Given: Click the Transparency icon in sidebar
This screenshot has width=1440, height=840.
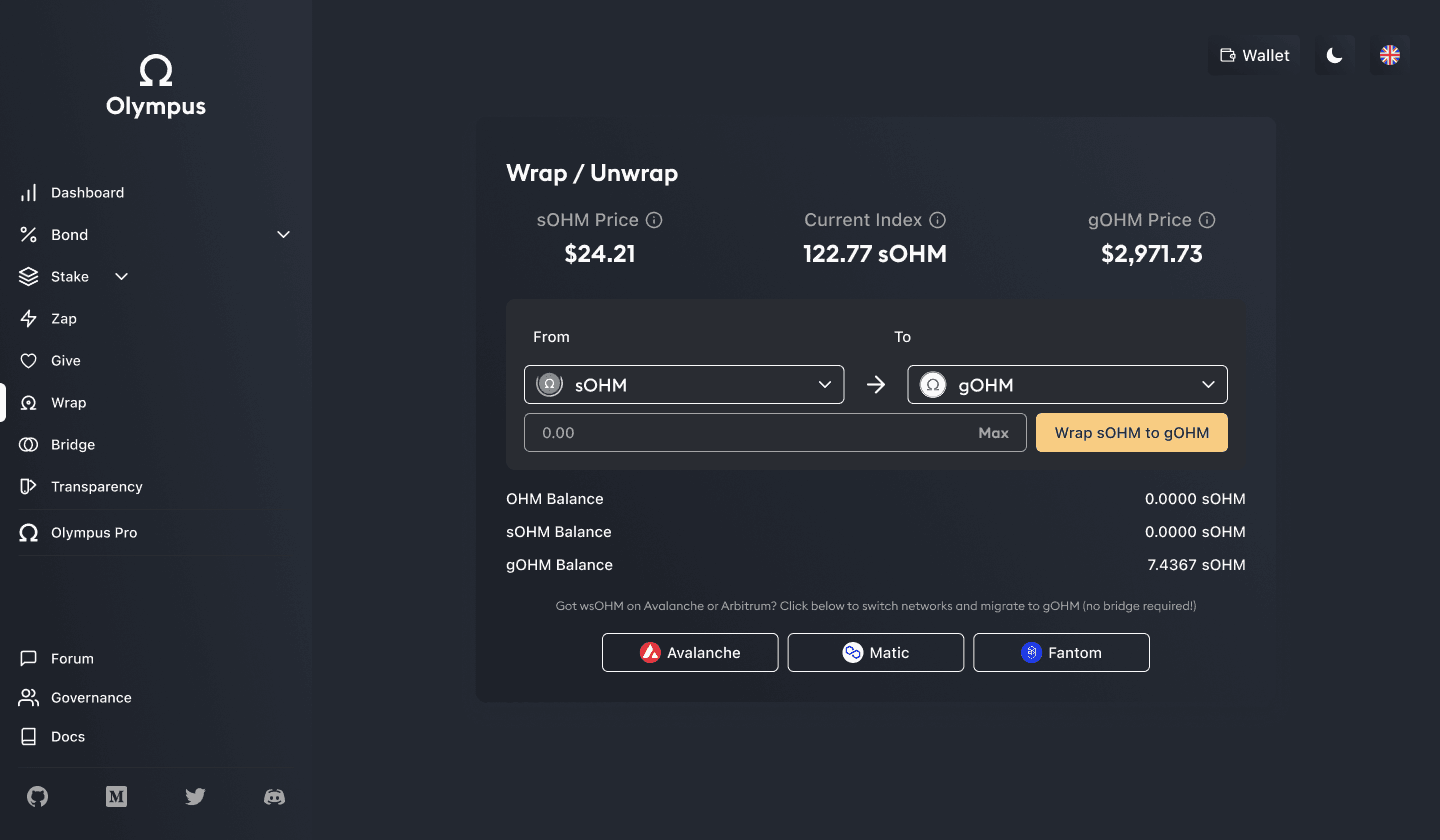Looking at the screenshot, I should (x=29, y=487).
